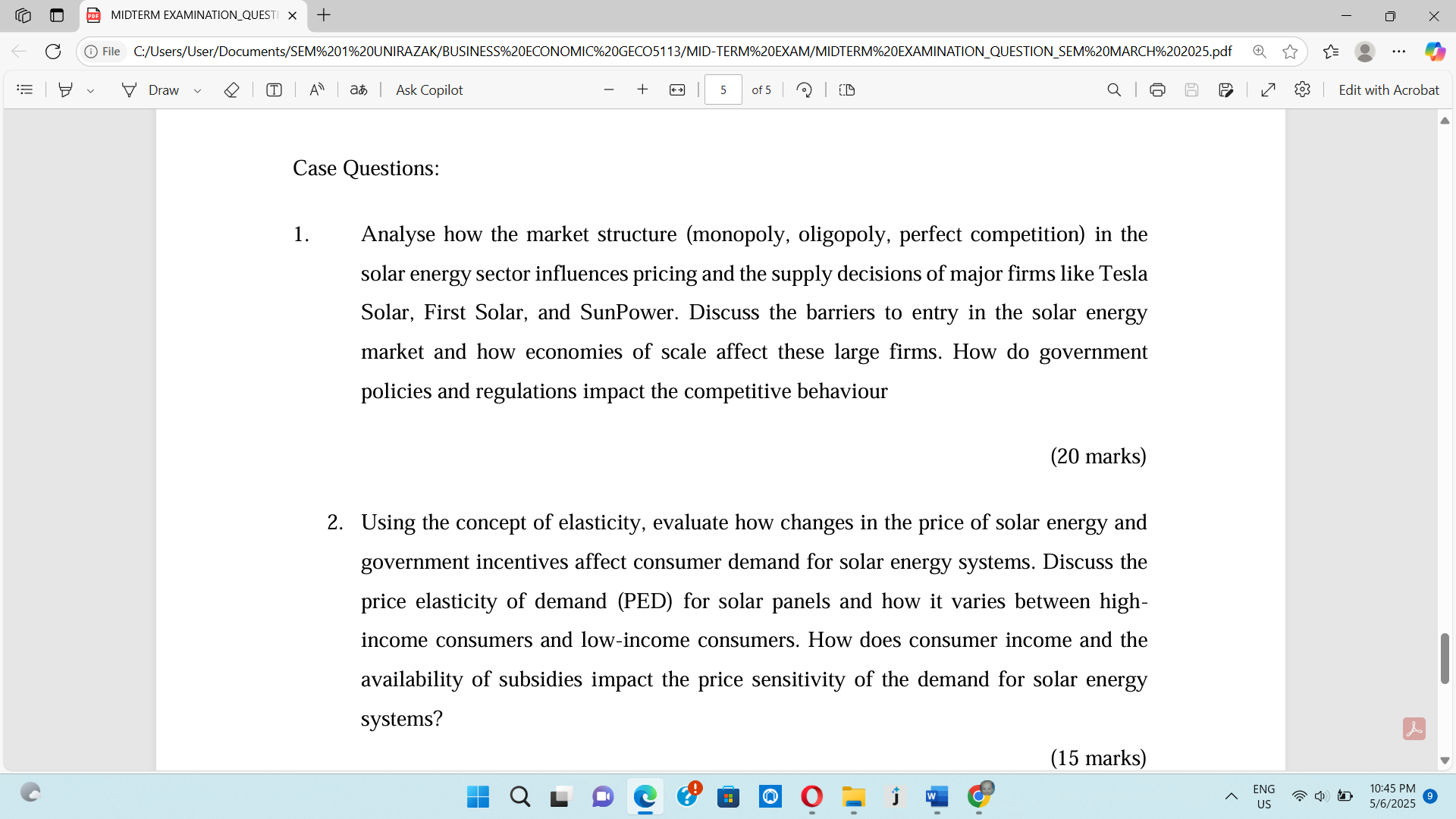This screenshot has width=1456, height=819.
Task: Open the table of contents sidebar
Action: click(25, 89)
